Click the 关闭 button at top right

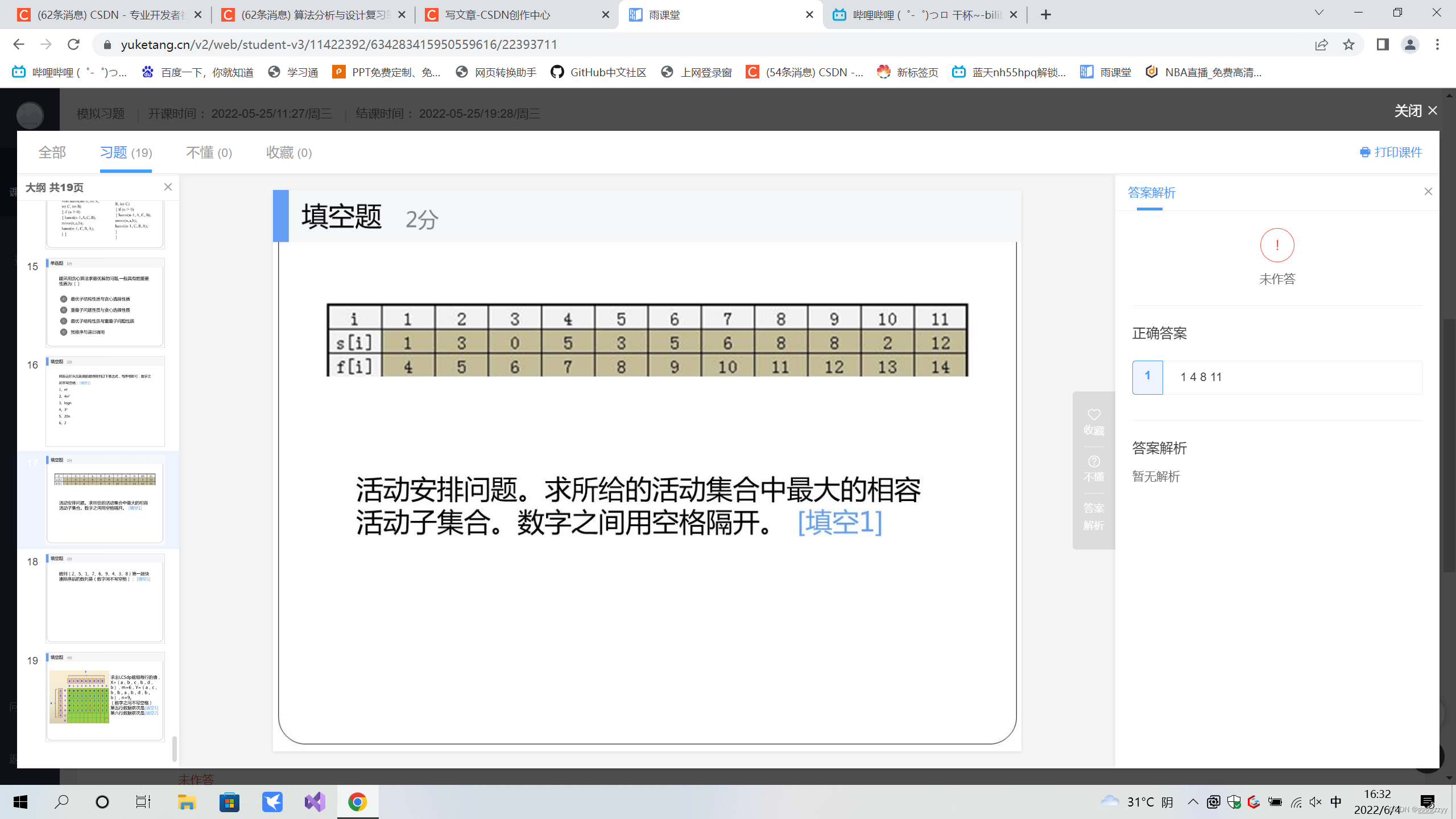click(x=1415, y=111)
